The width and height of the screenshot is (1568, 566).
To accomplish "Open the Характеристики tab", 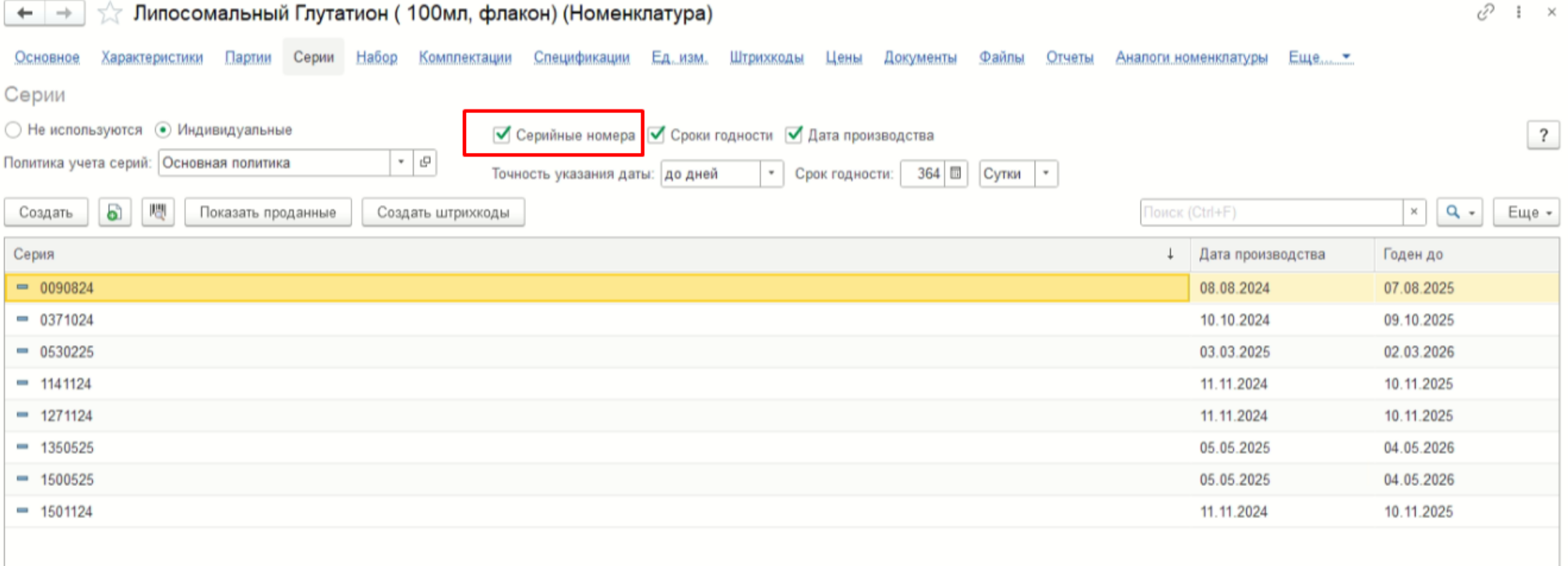I will point(152,57).
